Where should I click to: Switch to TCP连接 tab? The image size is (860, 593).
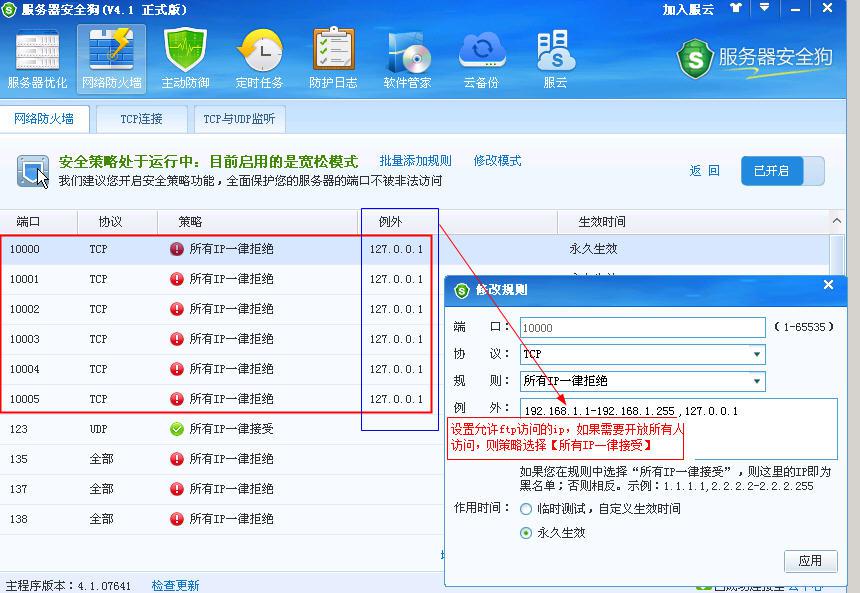[142, 119]
